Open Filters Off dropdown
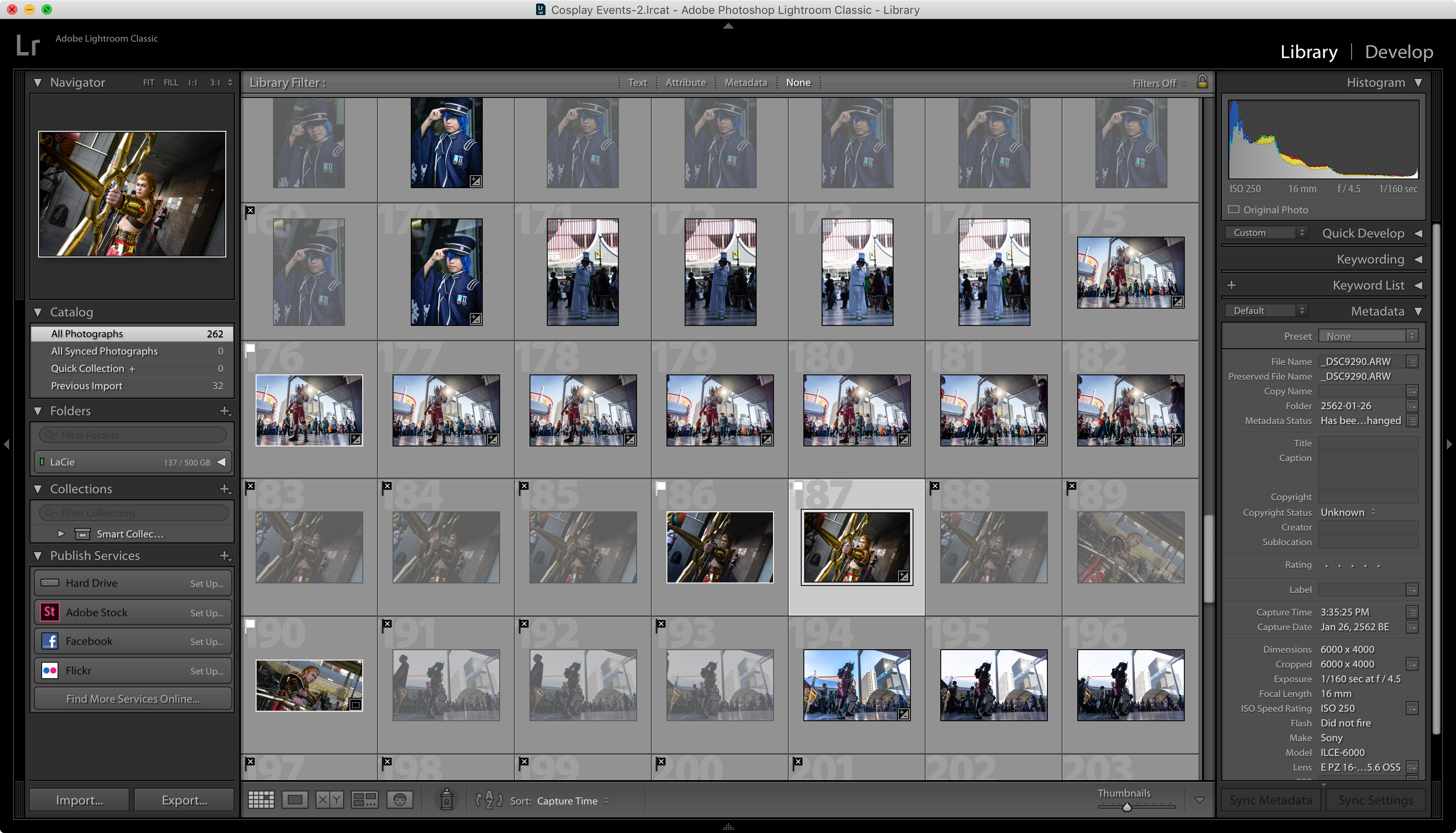Viewport: 1456px width, 833px height. [x=1159, y=83]
